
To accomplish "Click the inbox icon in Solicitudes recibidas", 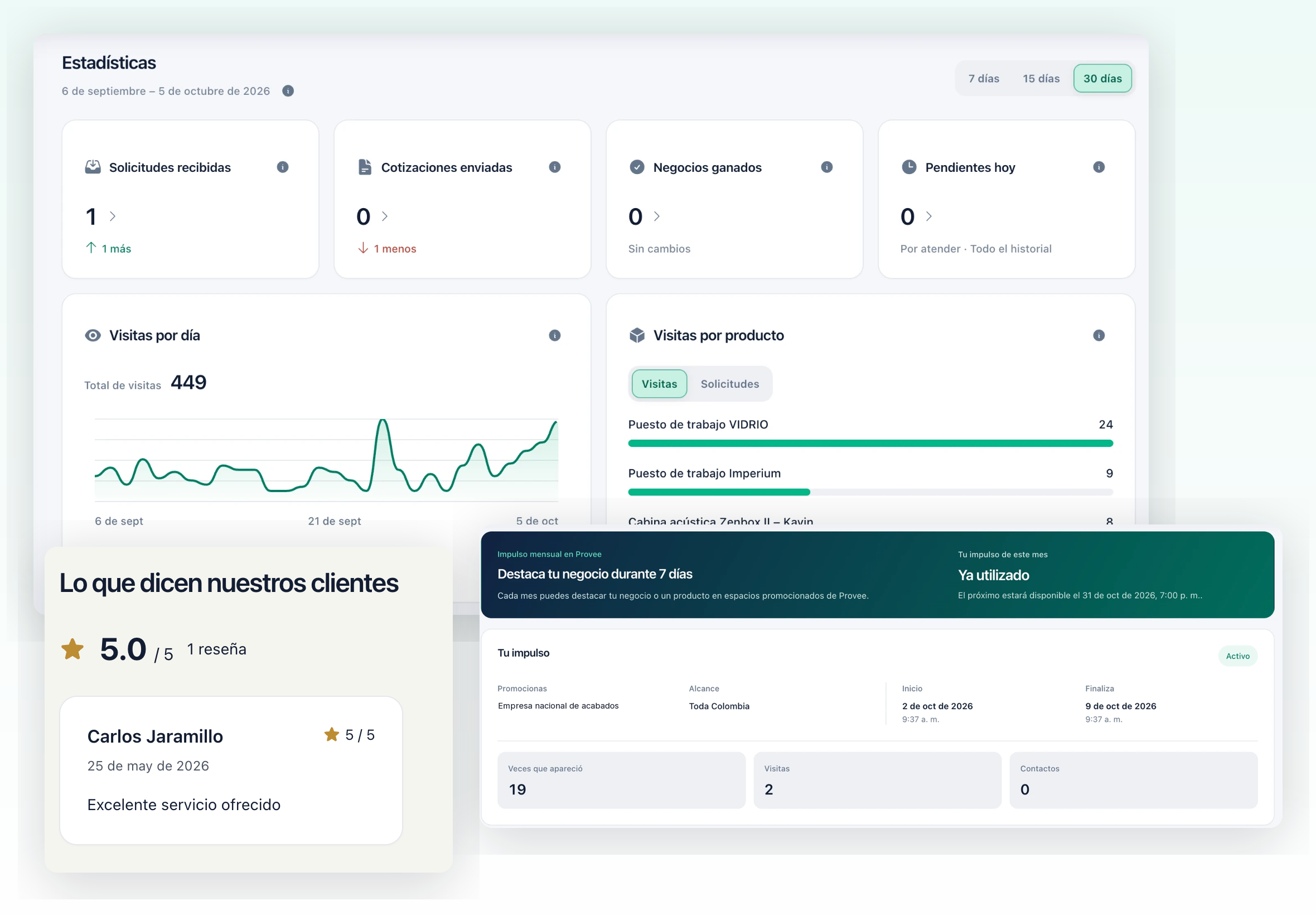I will tap(93, 167).
